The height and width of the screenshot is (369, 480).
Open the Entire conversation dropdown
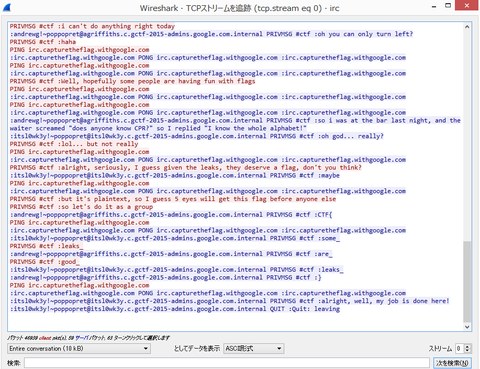click(79, 349)
